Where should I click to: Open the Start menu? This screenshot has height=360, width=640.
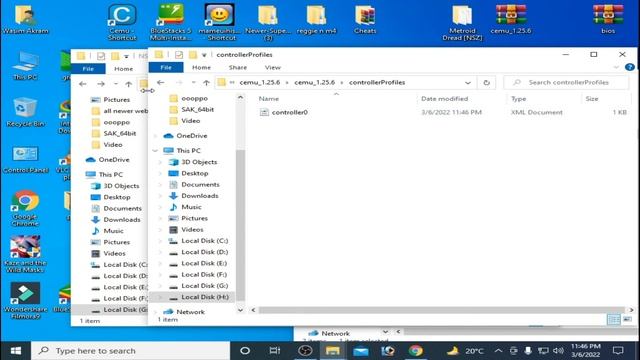point(16,351)
